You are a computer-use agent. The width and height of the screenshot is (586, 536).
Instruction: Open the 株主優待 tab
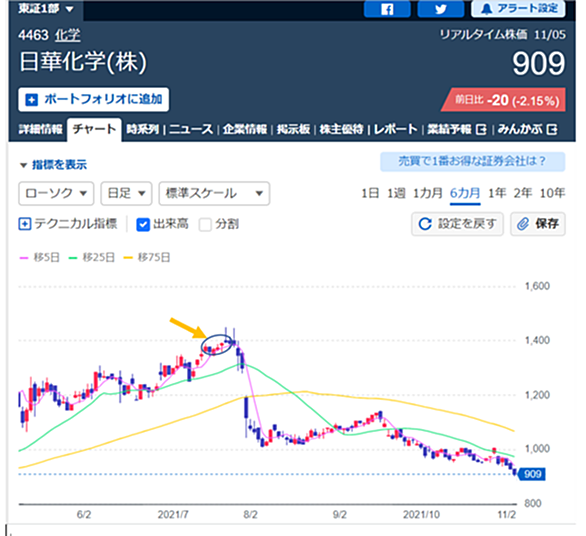pyautogui.click(x=341, y=129)
